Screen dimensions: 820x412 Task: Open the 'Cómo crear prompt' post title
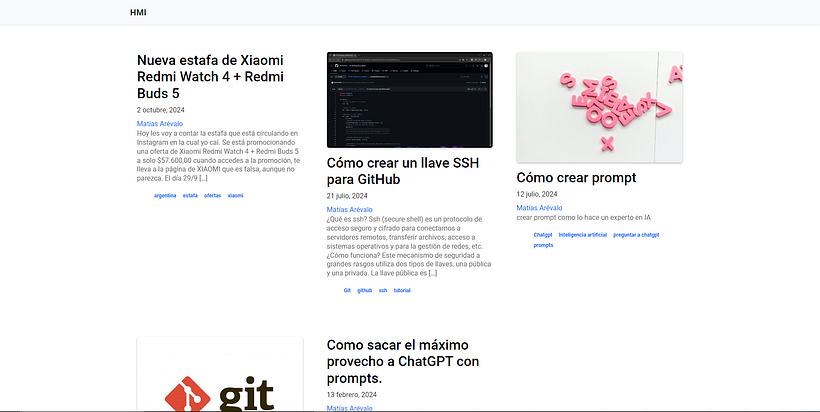(576, 178)
